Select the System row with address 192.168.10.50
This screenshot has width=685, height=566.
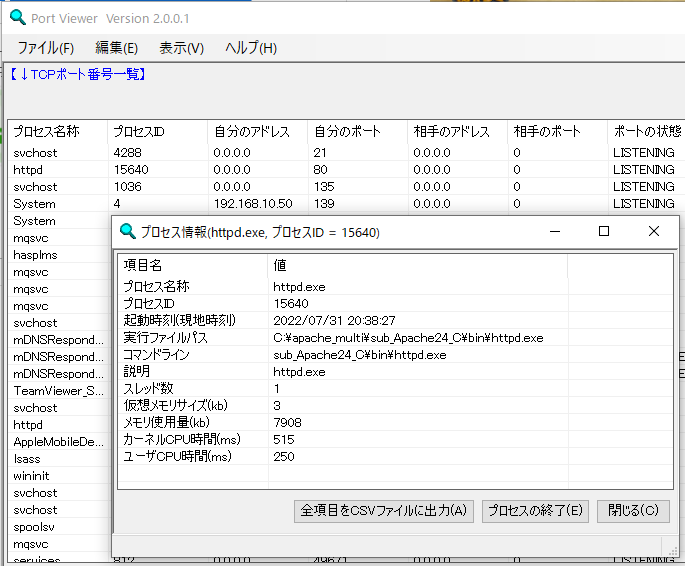click(346, 204)
